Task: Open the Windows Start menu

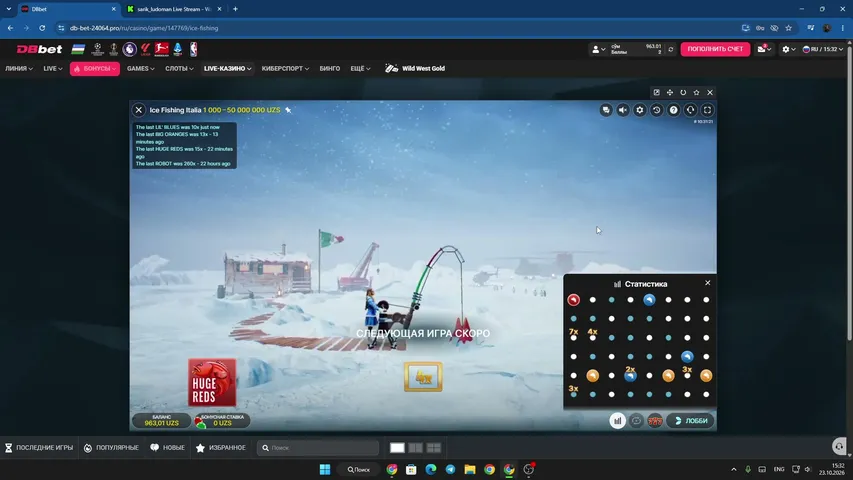Action: tap(325, 469)
